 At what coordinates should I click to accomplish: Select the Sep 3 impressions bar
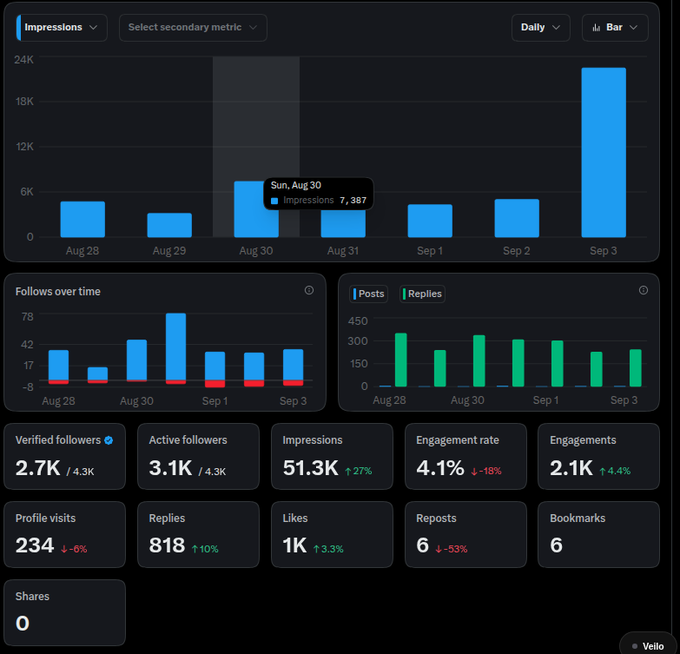(603, 152)
